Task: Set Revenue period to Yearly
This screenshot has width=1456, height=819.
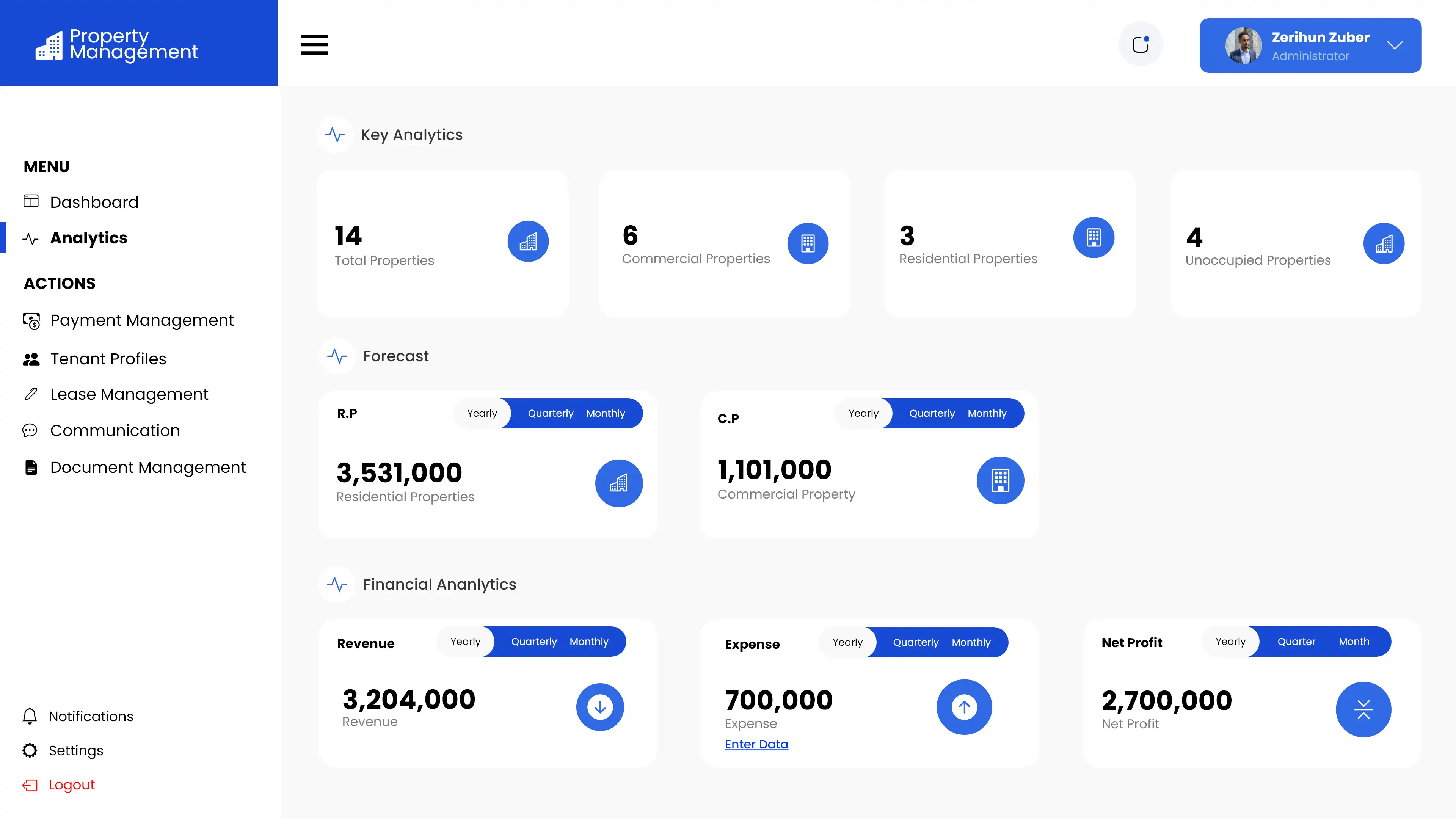Action: click(x=465, y=642)
